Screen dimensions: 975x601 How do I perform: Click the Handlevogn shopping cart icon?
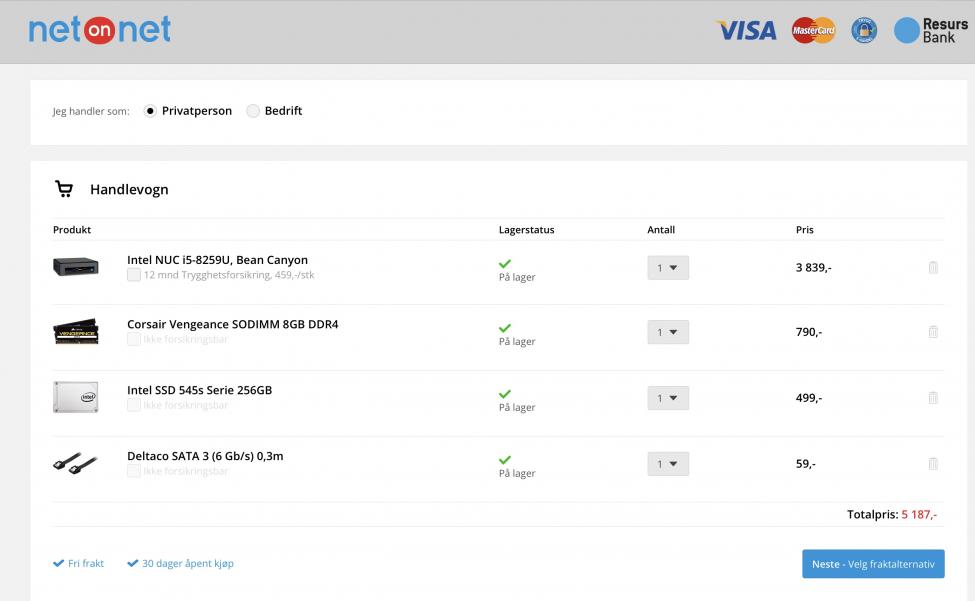coord(63,189)
